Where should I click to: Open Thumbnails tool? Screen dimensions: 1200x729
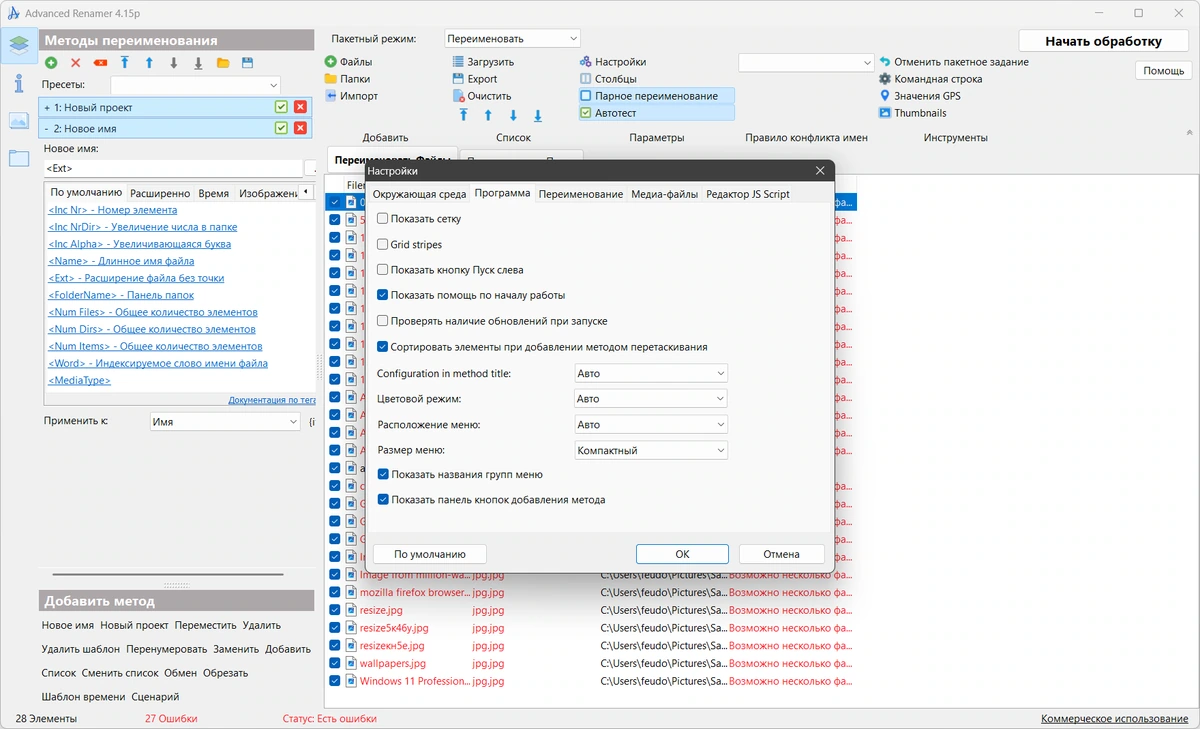tap(913, 113)
